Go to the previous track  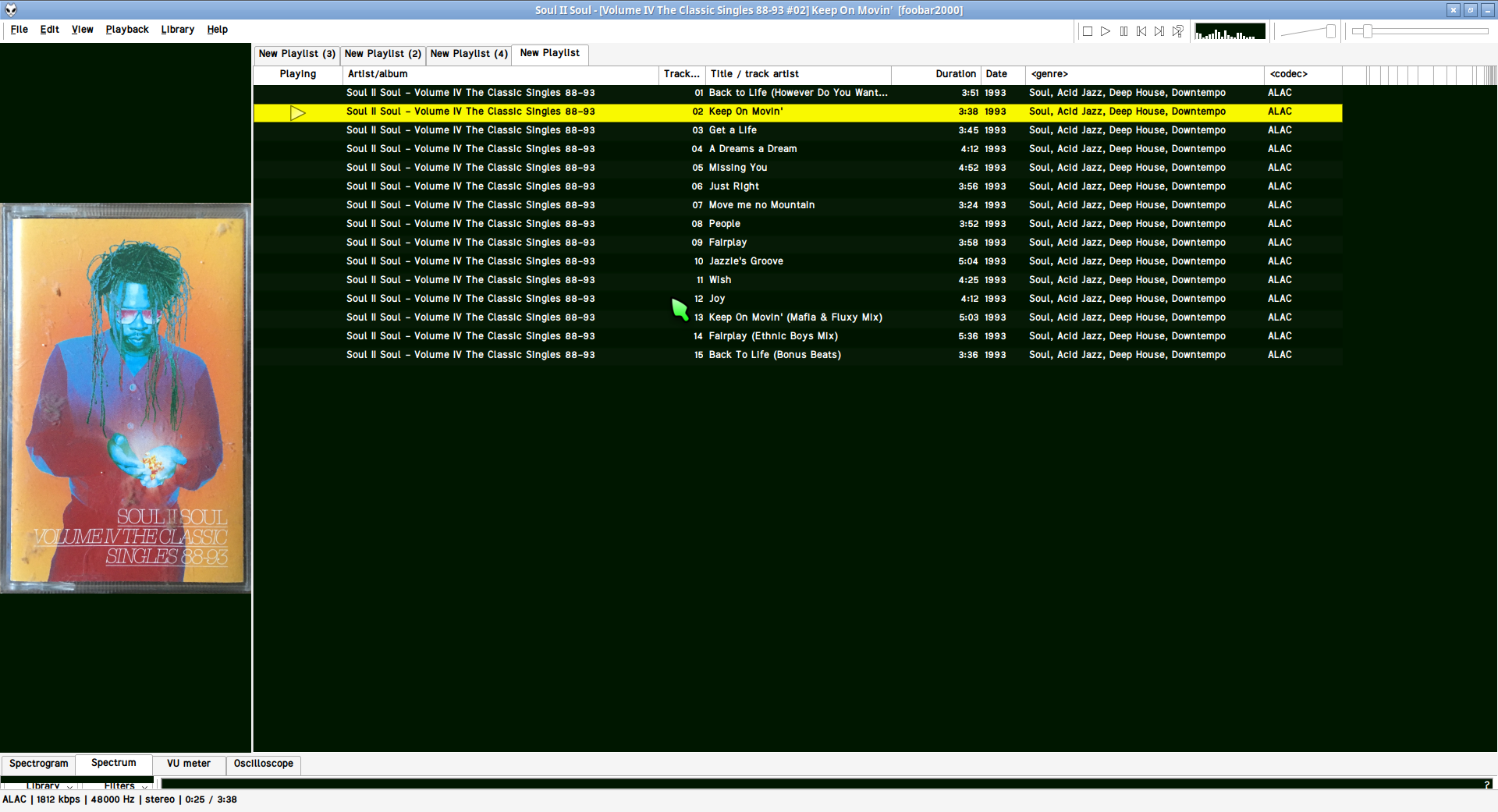1141,31
